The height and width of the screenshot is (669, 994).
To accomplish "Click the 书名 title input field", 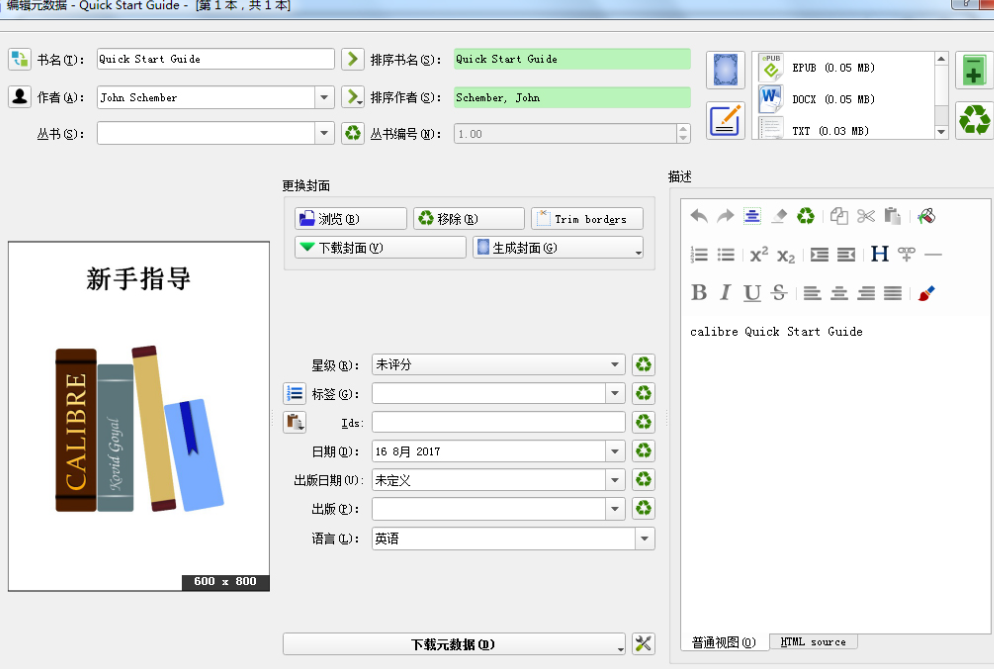I will tap(216, 59).
